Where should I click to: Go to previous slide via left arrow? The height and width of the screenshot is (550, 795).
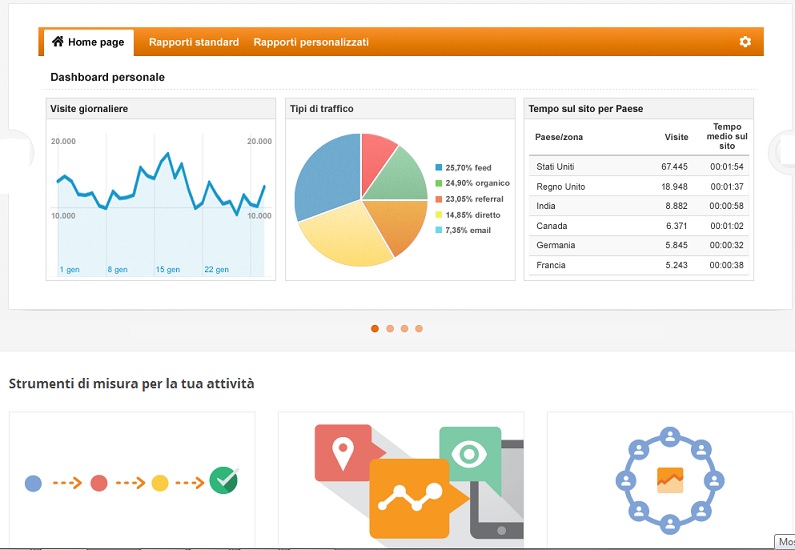(18, 152)
